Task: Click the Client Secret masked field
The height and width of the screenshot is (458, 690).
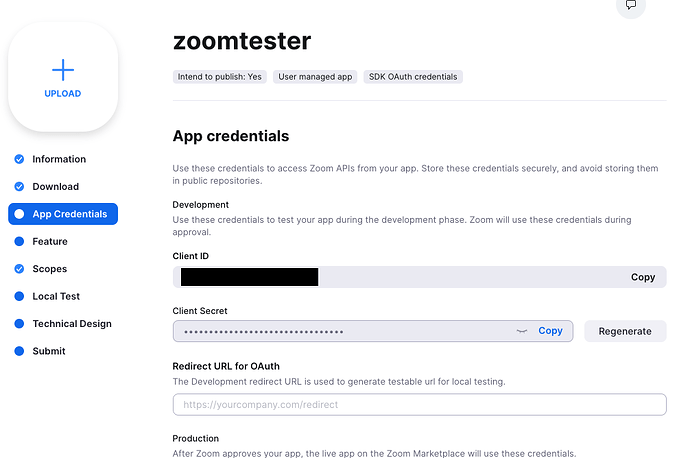Action: (x=340, y=331)
